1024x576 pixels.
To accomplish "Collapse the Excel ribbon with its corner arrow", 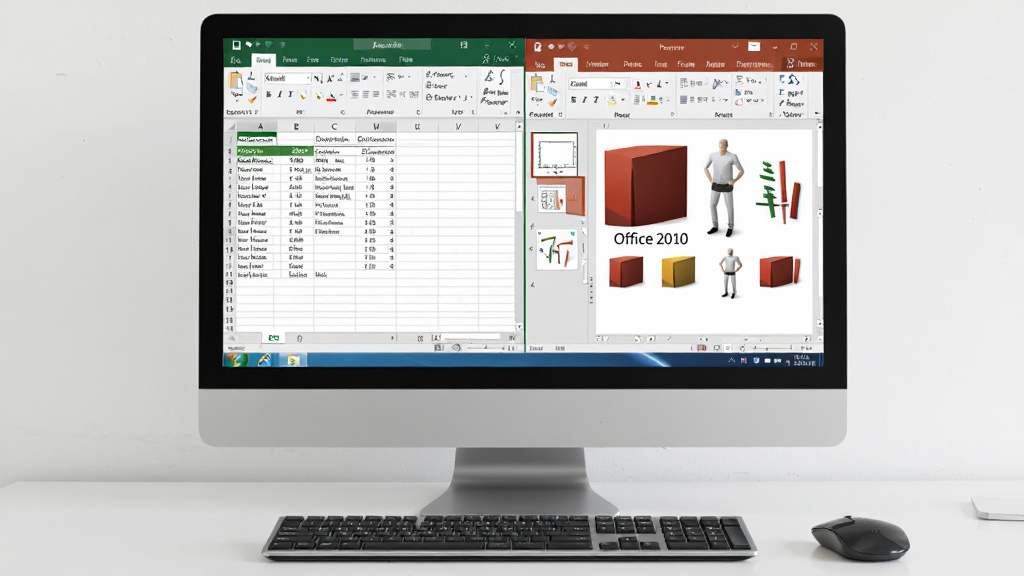I will point(518,112).
